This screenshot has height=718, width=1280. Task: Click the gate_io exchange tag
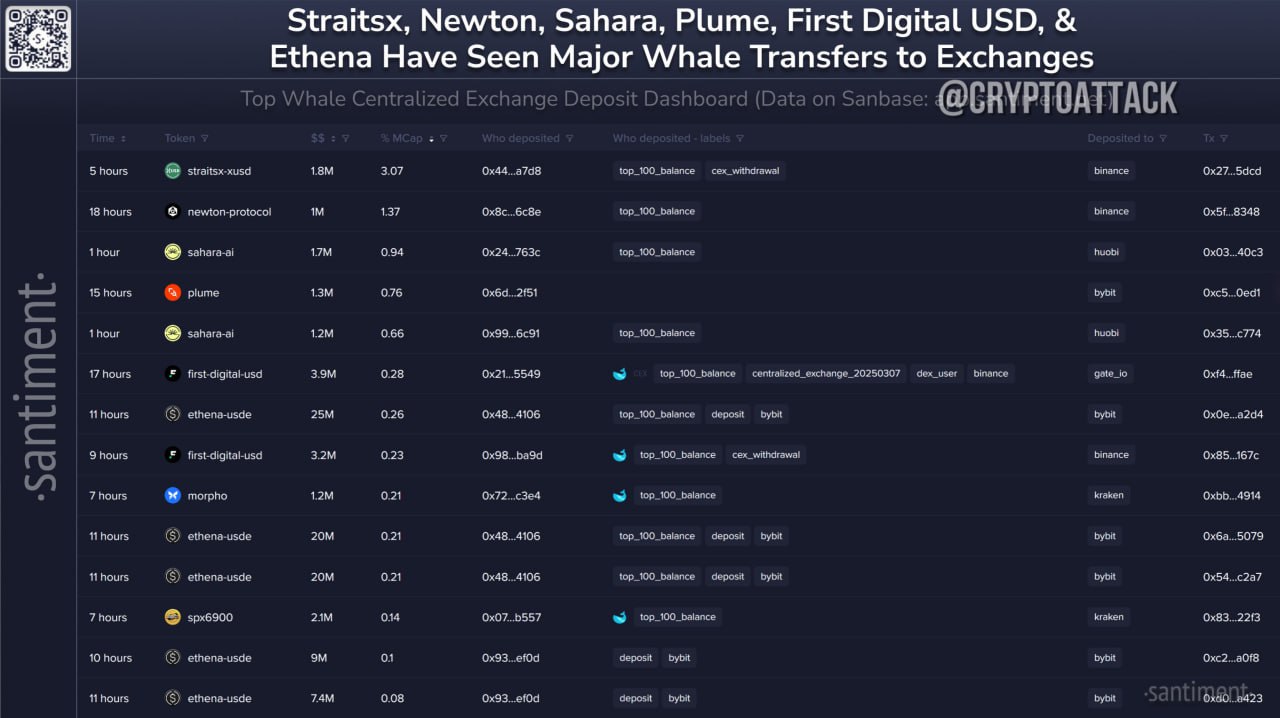tap(1110, 374)
